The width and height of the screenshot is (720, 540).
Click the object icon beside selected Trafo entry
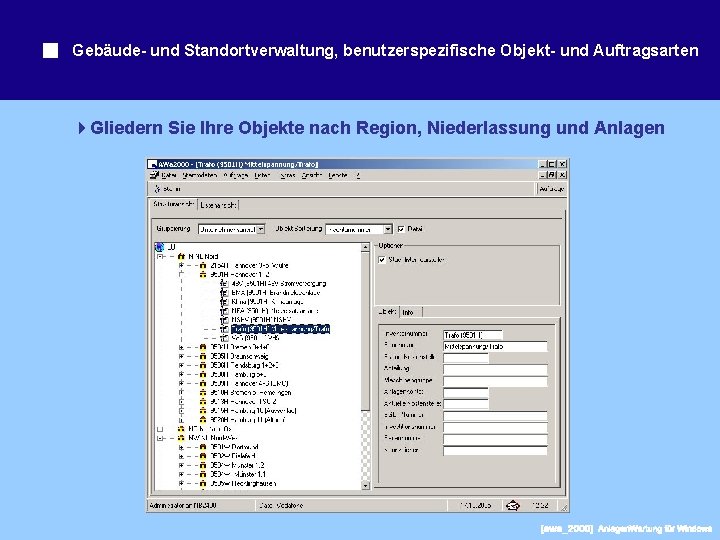pyautogui.click(x=224, y=329)
